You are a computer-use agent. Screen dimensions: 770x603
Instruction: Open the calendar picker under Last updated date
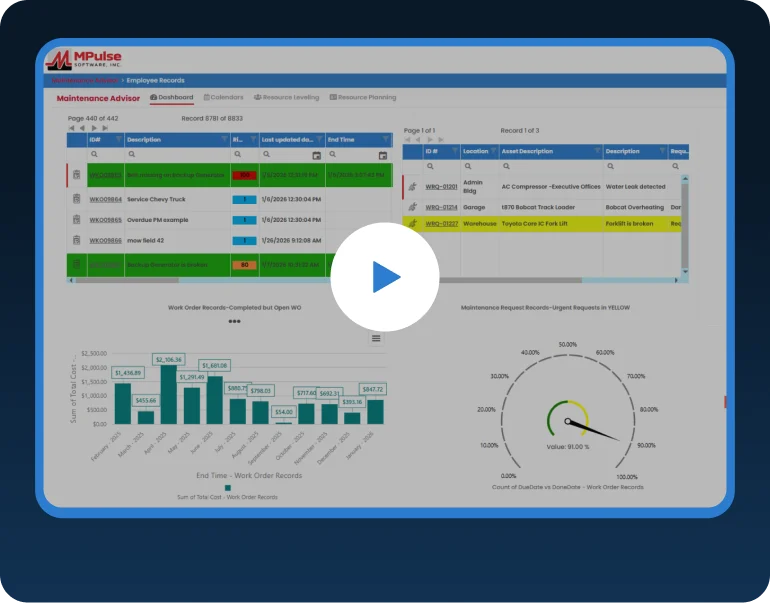click(x=317, y=156)
